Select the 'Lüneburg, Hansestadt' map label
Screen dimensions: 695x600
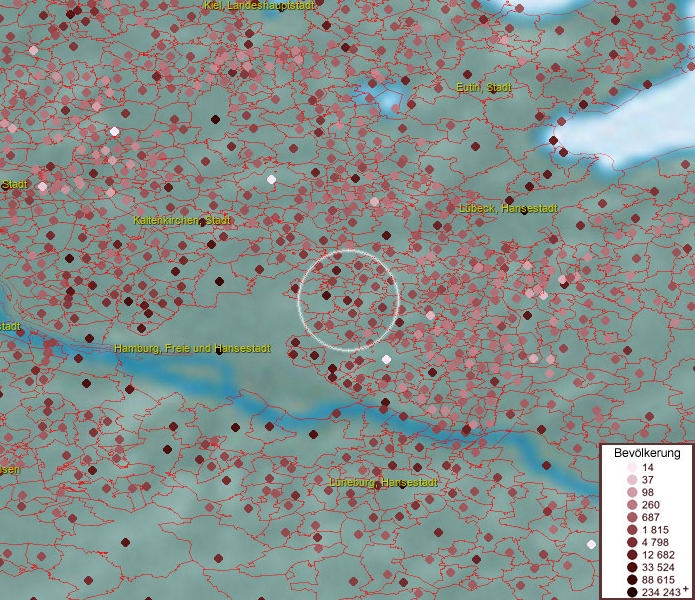pos(383,482)
